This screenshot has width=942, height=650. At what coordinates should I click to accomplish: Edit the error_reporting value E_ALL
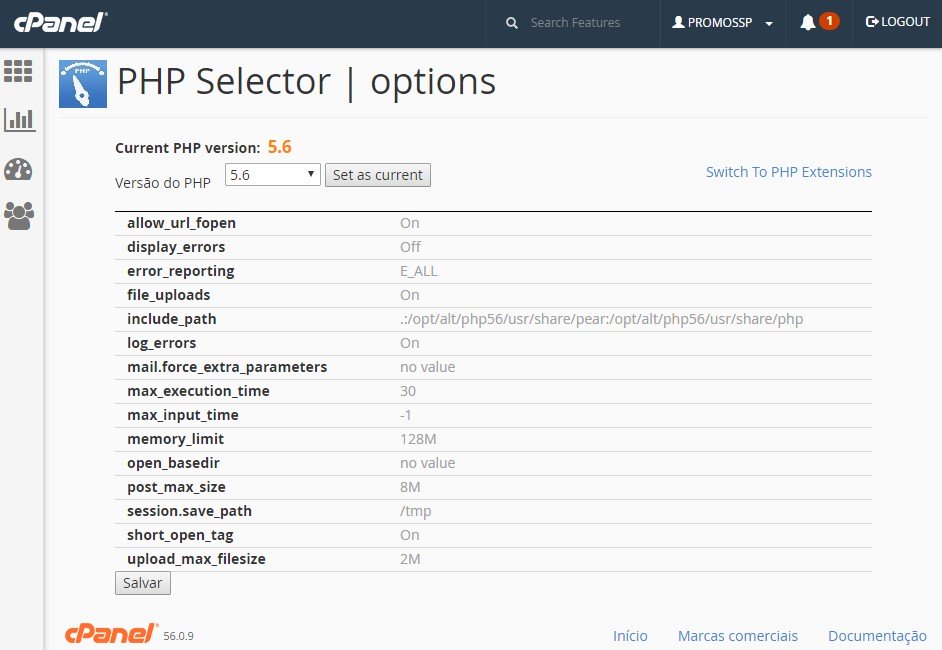(x=419, y=271)
